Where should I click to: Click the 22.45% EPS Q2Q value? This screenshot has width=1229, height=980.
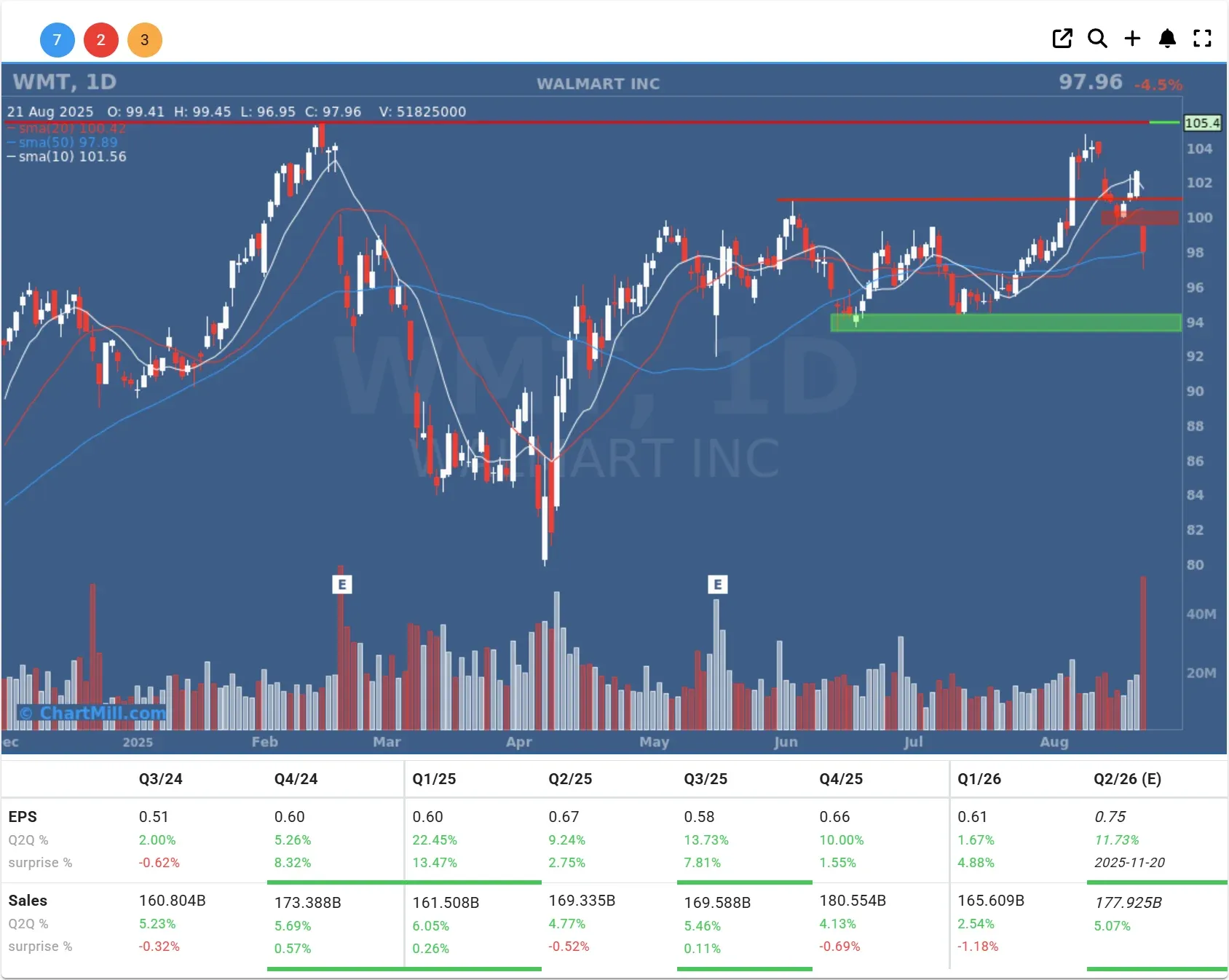click(435, 840)
